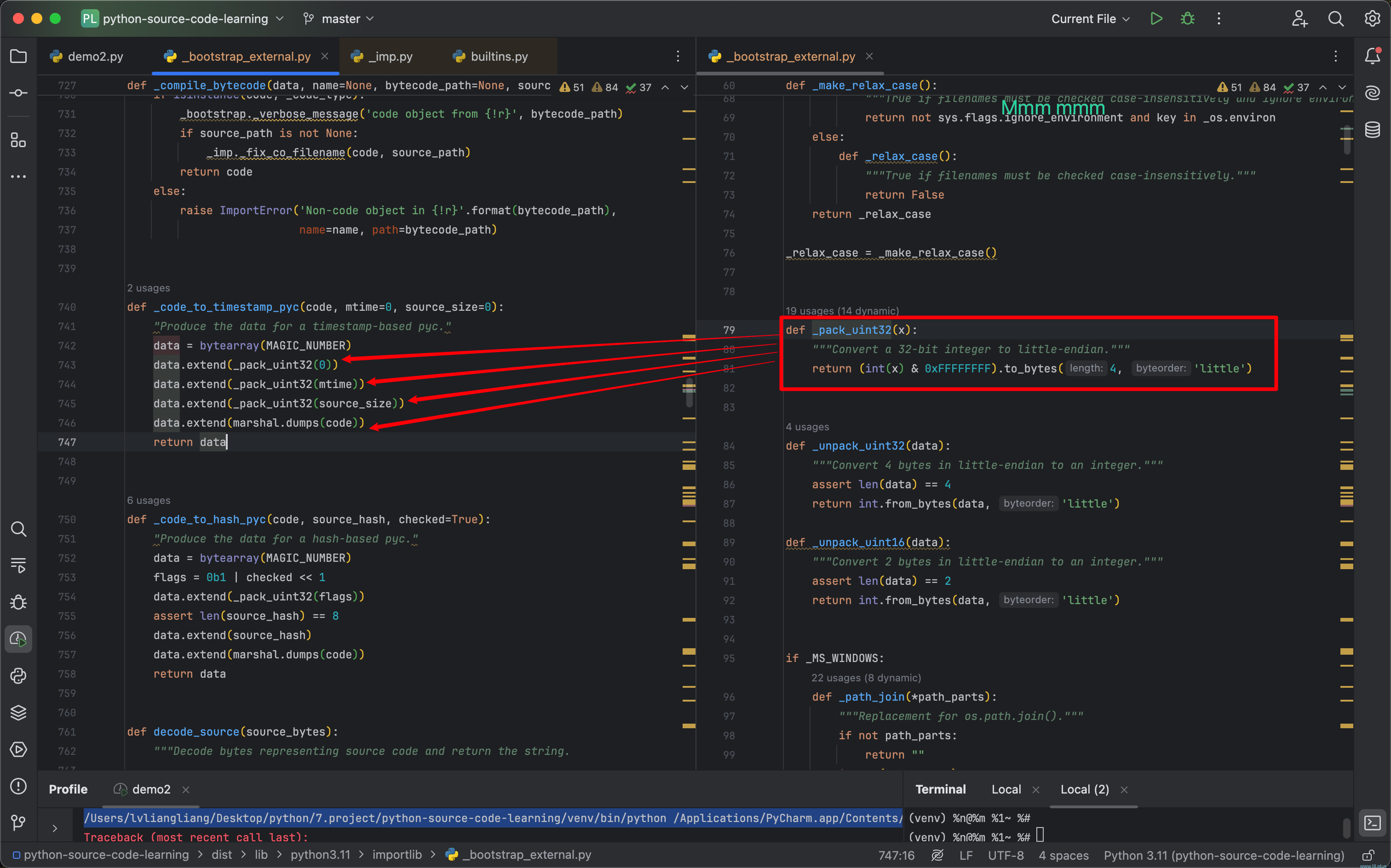Image resolution: width=1391 pixels, height=868 pixels.
Task: Click the left editor vertical scrollbar thumb
Action: pyautogui.click(x=689, y=392)
